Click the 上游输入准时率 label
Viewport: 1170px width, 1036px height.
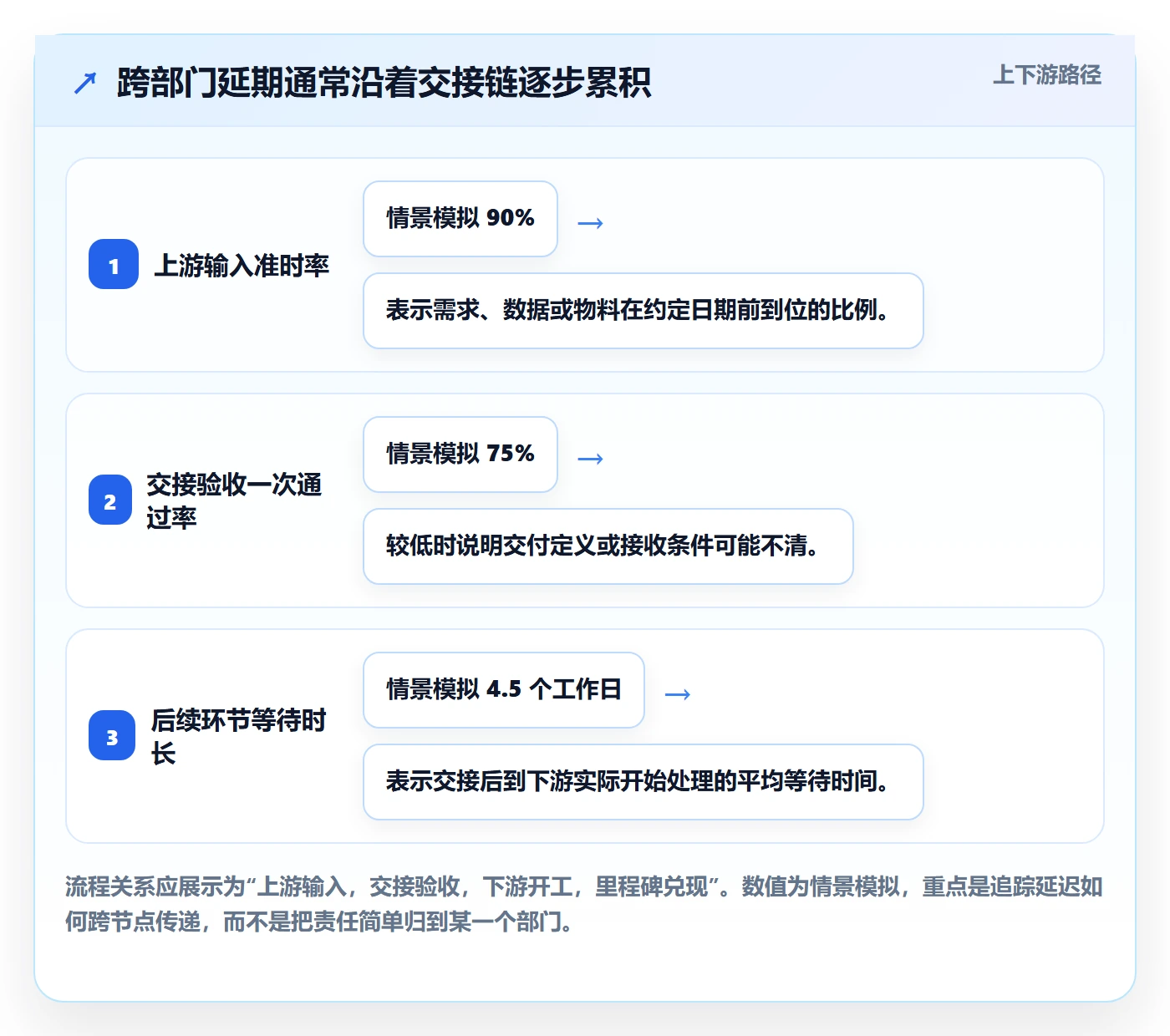click(x=242, y=266)
